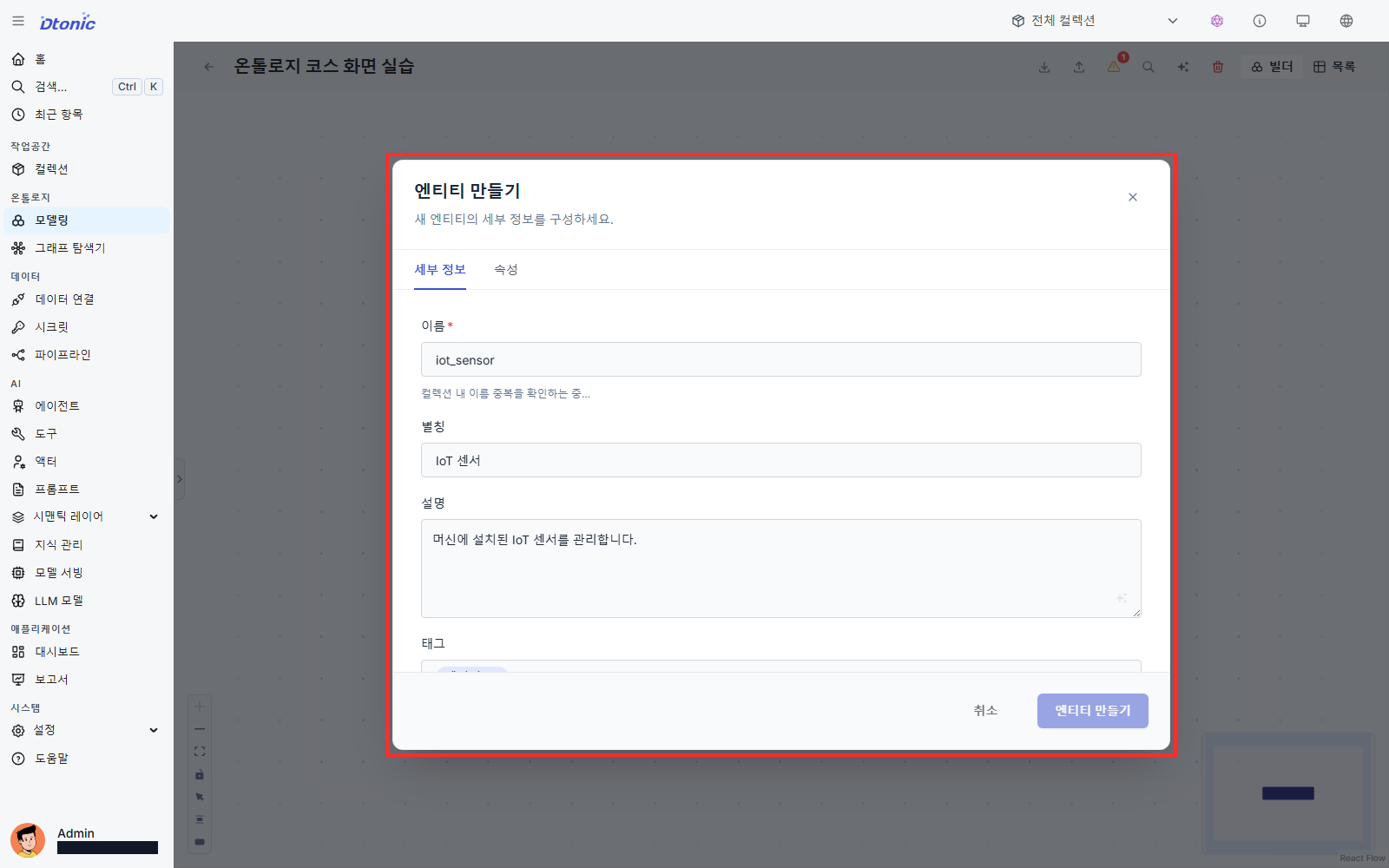Click the Admin avatar picture
Viewport: 1389px width, 868px height.
28,840
